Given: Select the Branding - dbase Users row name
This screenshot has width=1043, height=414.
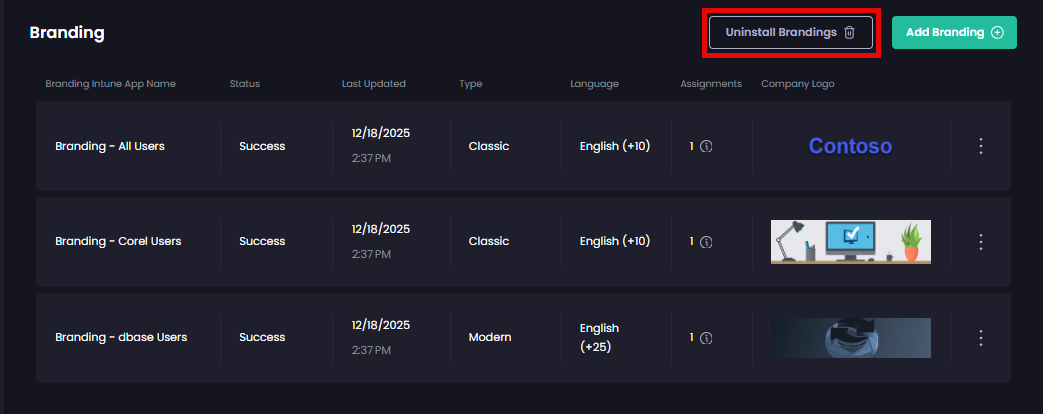Looking at the screenshot, I should pyautogui.click(x=121, y=337).
